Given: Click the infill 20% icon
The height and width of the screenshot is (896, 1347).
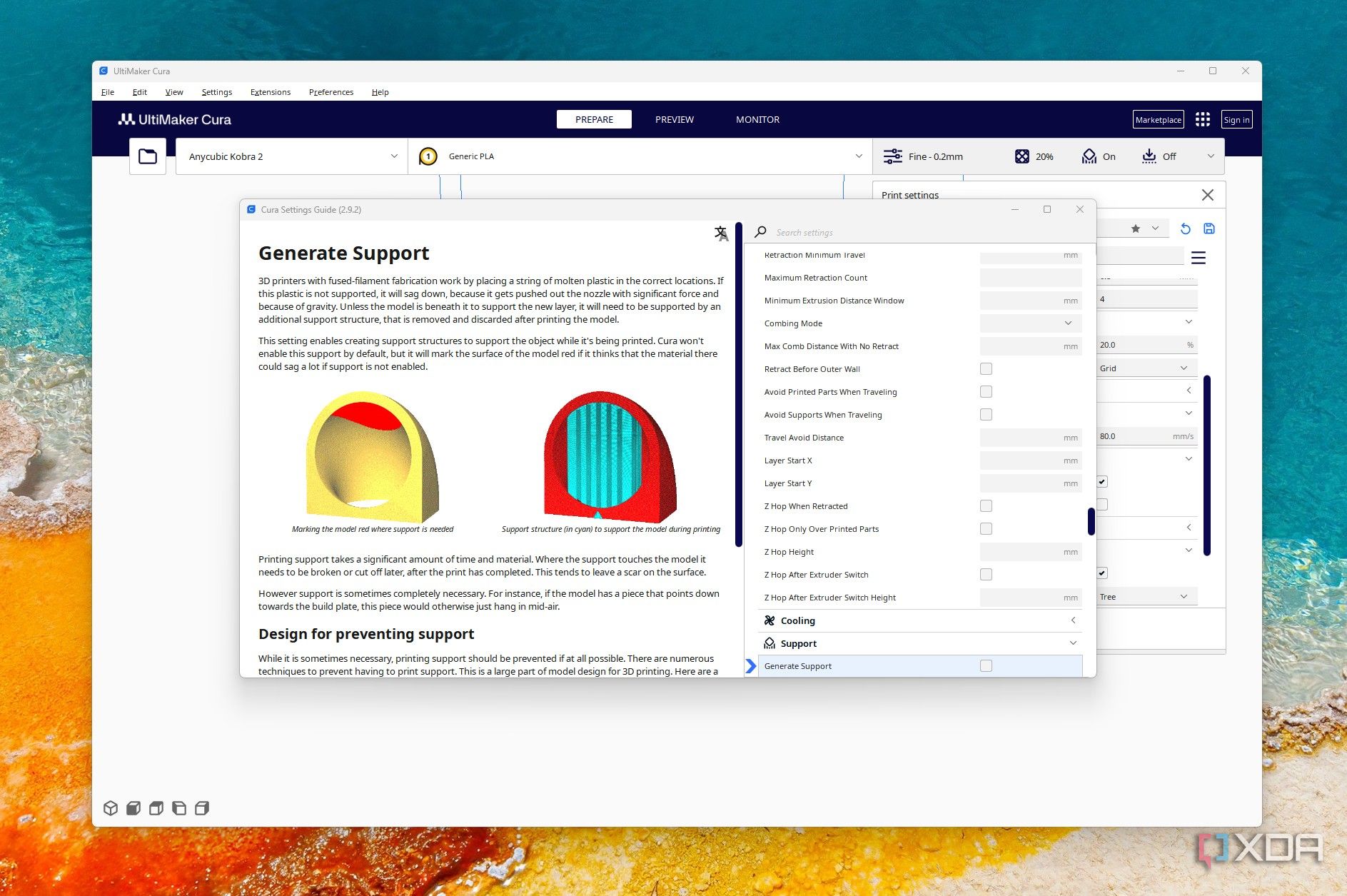Looking at the screenshot, I should coord(1022,156).
